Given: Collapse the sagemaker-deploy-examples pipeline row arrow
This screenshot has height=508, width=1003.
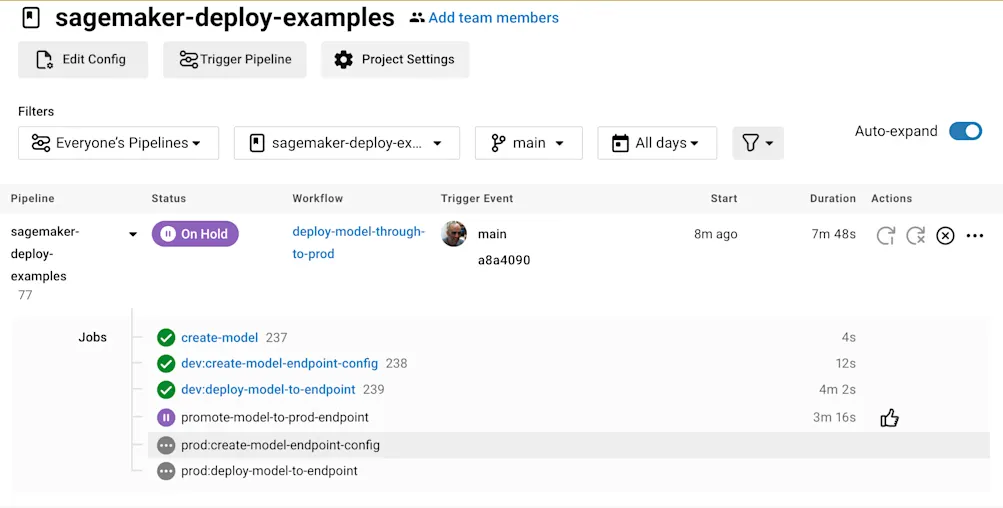Looking at the screenshot, I should click(x=133, y=234).
